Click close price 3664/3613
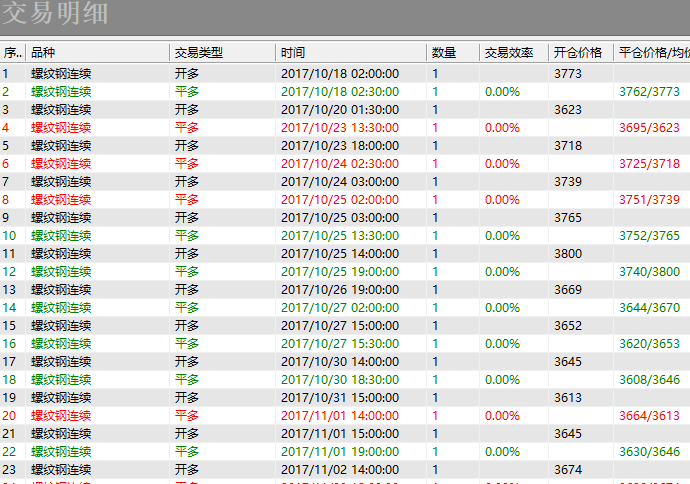 pyautogui.click(x=650, y=416)
